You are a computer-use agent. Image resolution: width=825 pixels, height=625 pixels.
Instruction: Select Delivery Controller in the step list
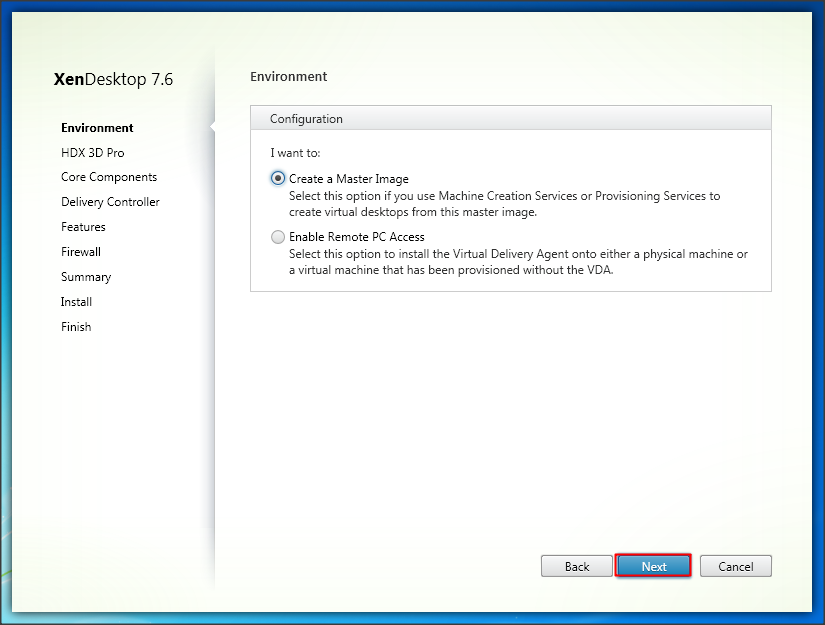coord(110,202)
